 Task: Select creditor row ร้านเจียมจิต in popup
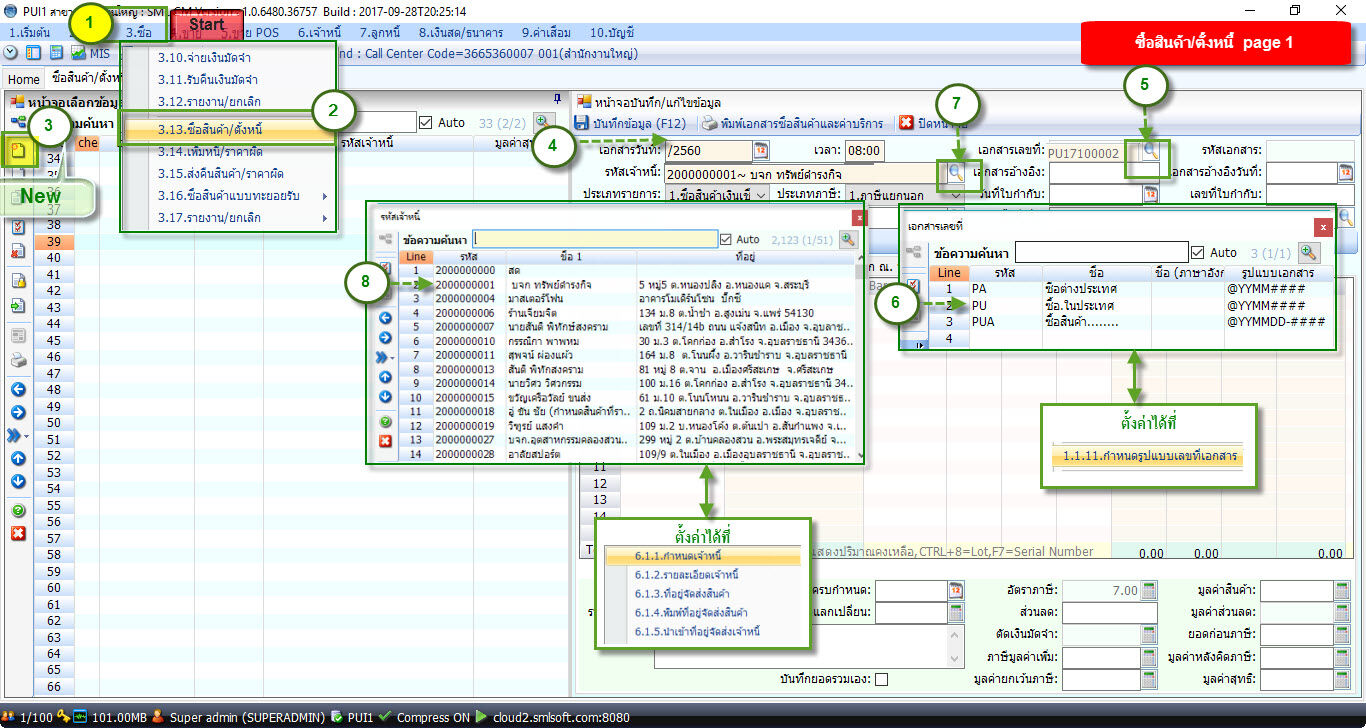[x=628, y=313]
